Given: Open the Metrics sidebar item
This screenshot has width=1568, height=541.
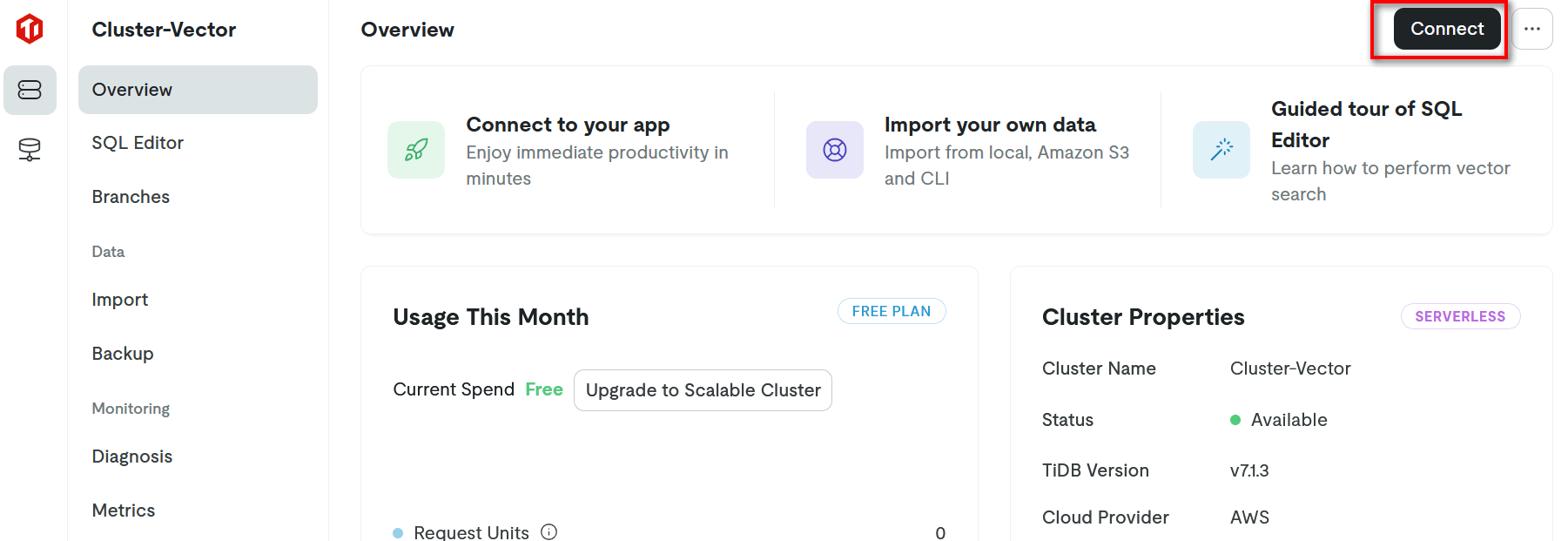Looking at the screenshot, I should pos(124,511).
